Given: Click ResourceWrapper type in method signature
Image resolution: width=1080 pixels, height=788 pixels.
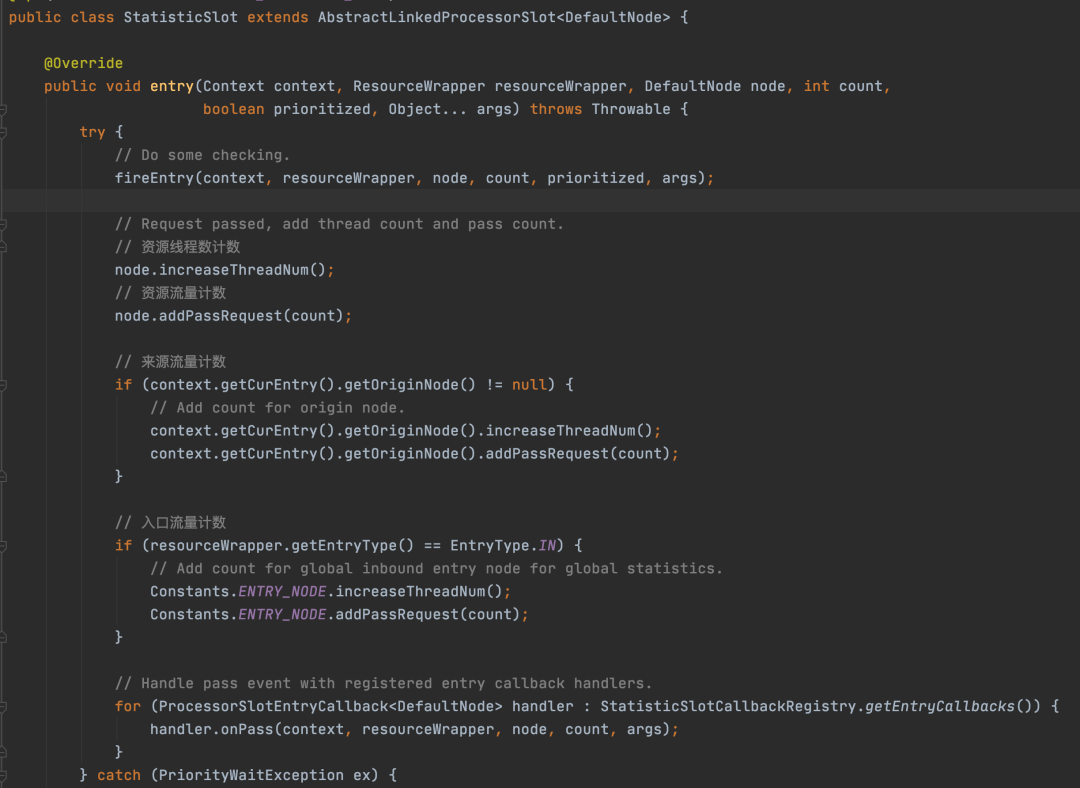Looking at the screenshot, I should click(x=419, y=86).
